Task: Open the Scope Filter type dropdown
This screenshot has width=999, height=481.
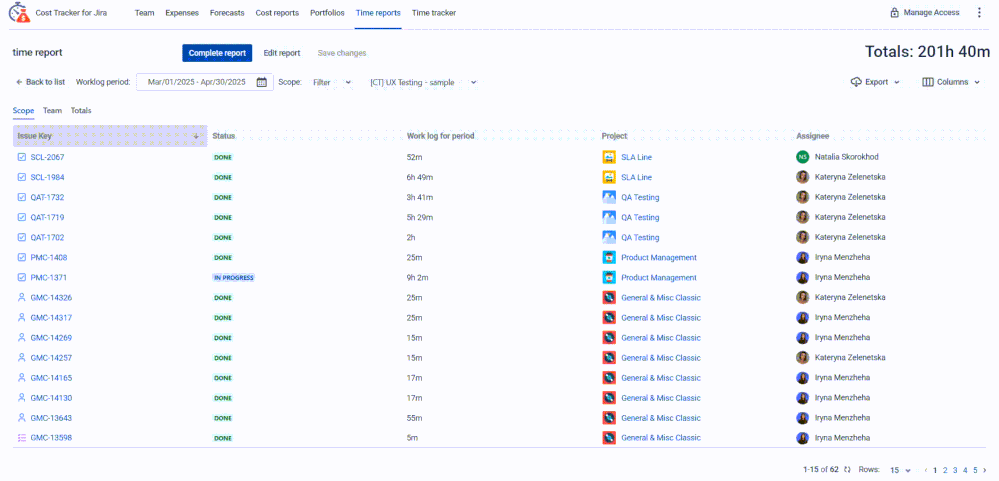Action: coord(332,82)
